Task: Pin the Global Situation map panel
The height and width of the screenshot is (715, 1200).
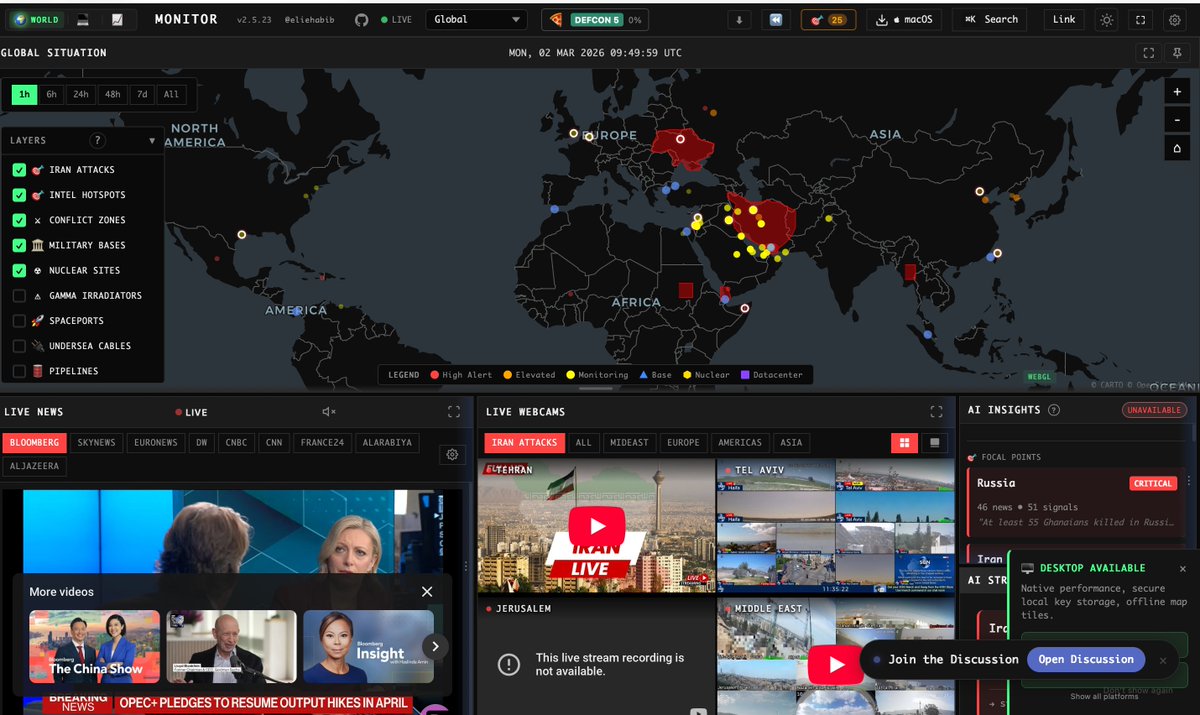Action: click(1177, 53)
